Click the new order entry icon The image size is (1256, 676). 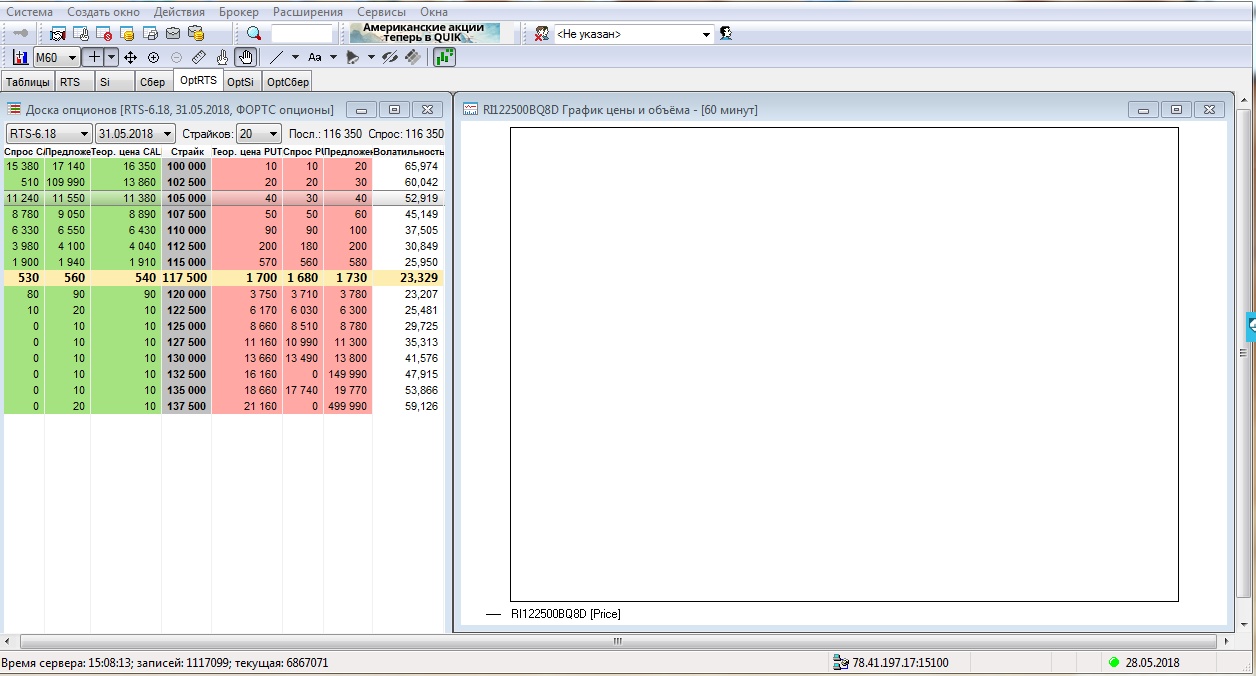(x=82, y=34)
